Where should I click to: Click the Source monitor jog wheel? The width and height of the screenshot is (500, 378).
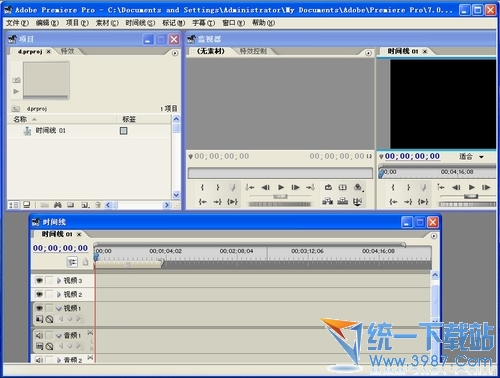click(x=280, y=204)
